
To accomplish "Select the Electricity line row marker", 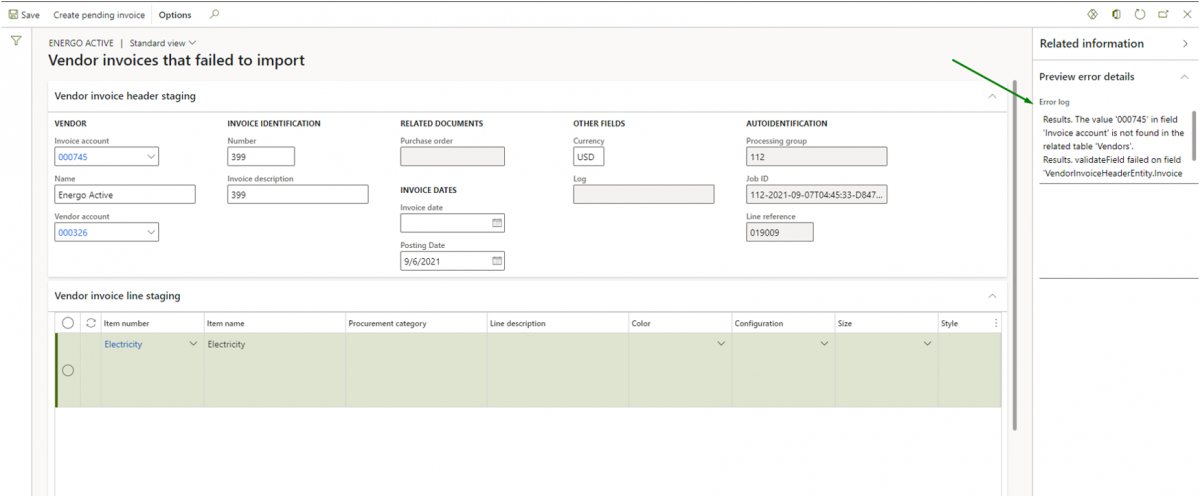I will point(68,370).
